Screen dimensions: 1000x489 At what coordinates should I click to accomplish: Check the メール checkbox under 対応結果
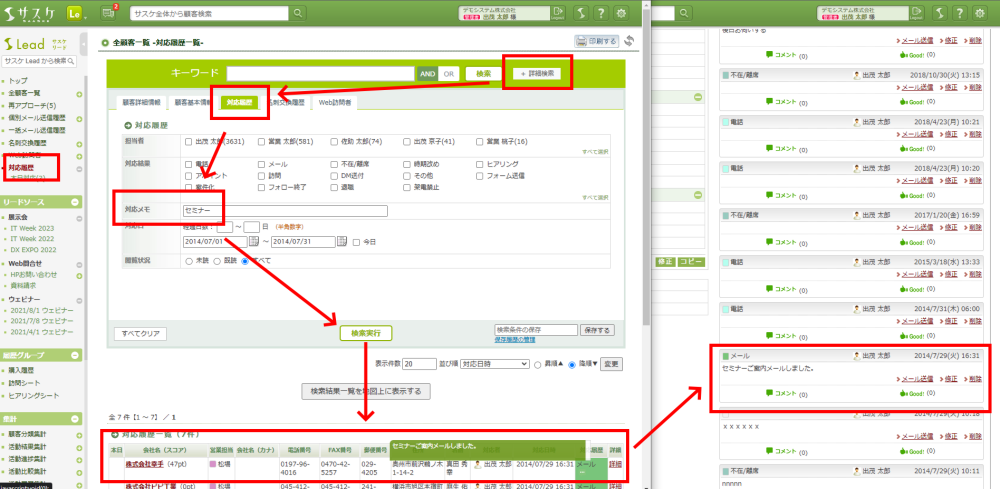coord(262,163)
